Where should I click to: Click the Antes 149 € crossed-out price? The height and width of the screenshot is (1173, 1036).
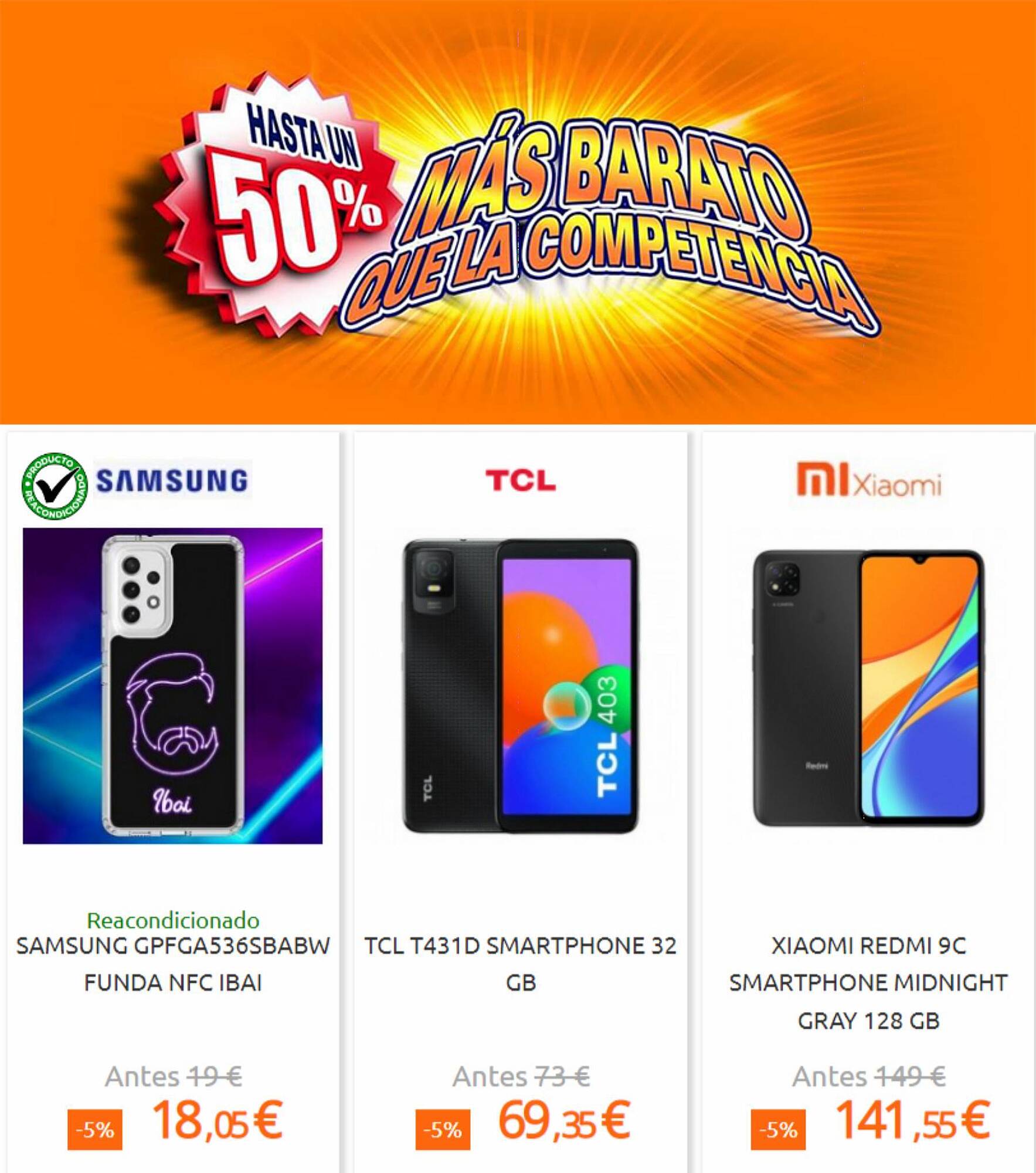tap(868, 1076)
